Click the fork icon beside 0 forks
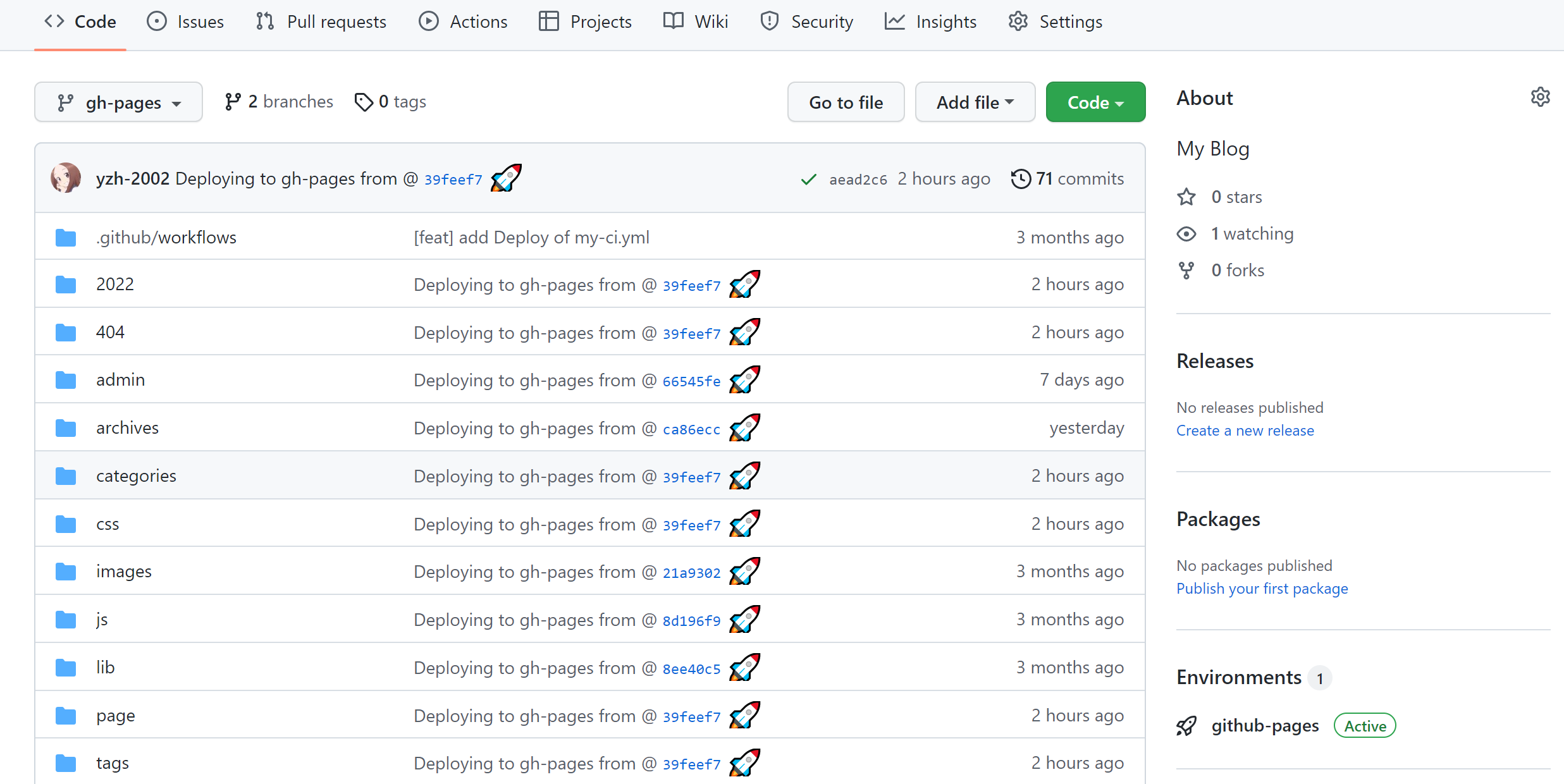This screenshot has height=784, width=1564. (1186, 271)
